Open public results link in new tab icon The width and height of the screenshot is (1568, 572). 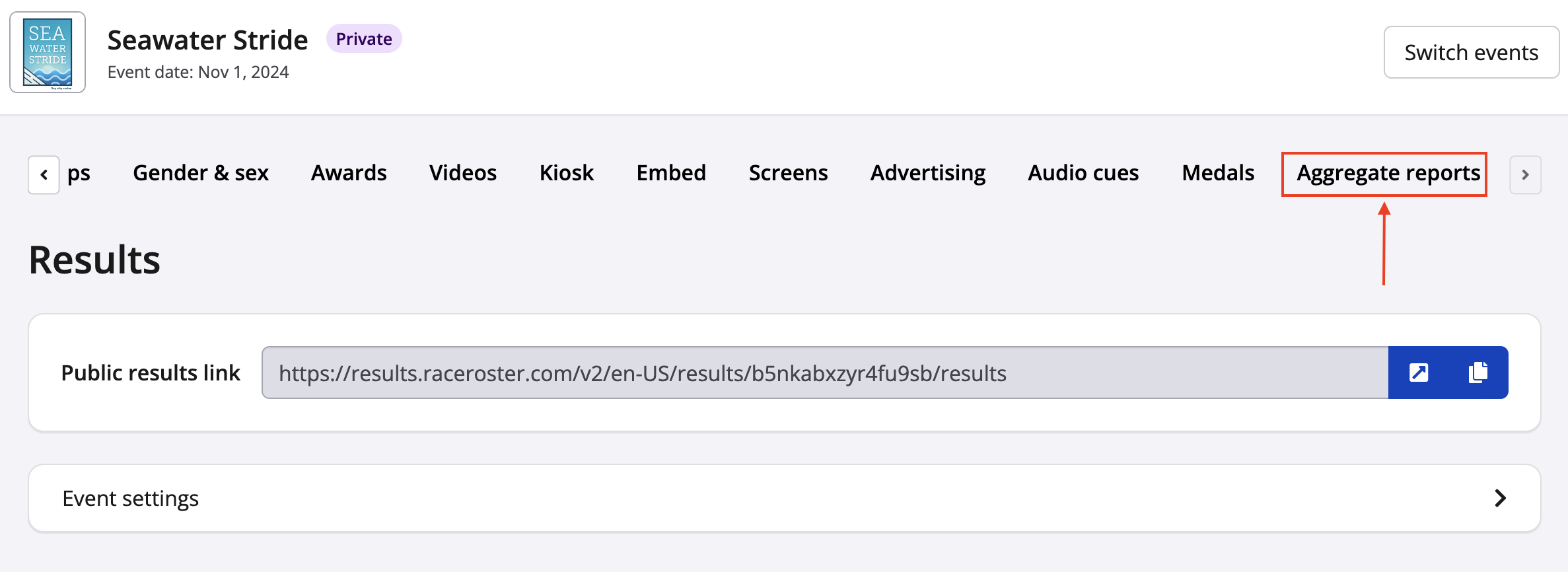tap(1418, 373)
